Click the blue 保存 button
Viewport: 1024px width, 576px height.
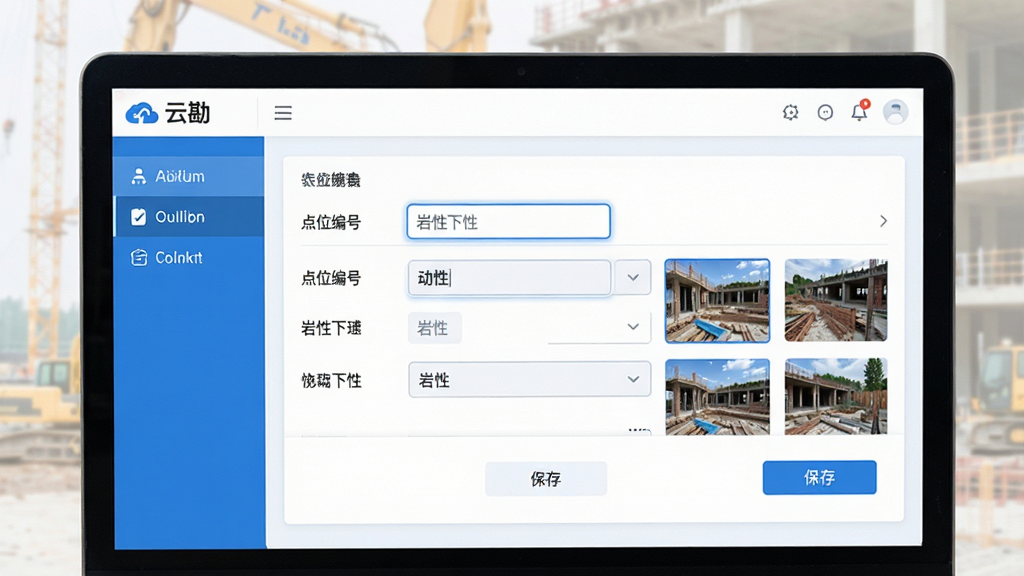pyautogui.click(x=820, y=477)
